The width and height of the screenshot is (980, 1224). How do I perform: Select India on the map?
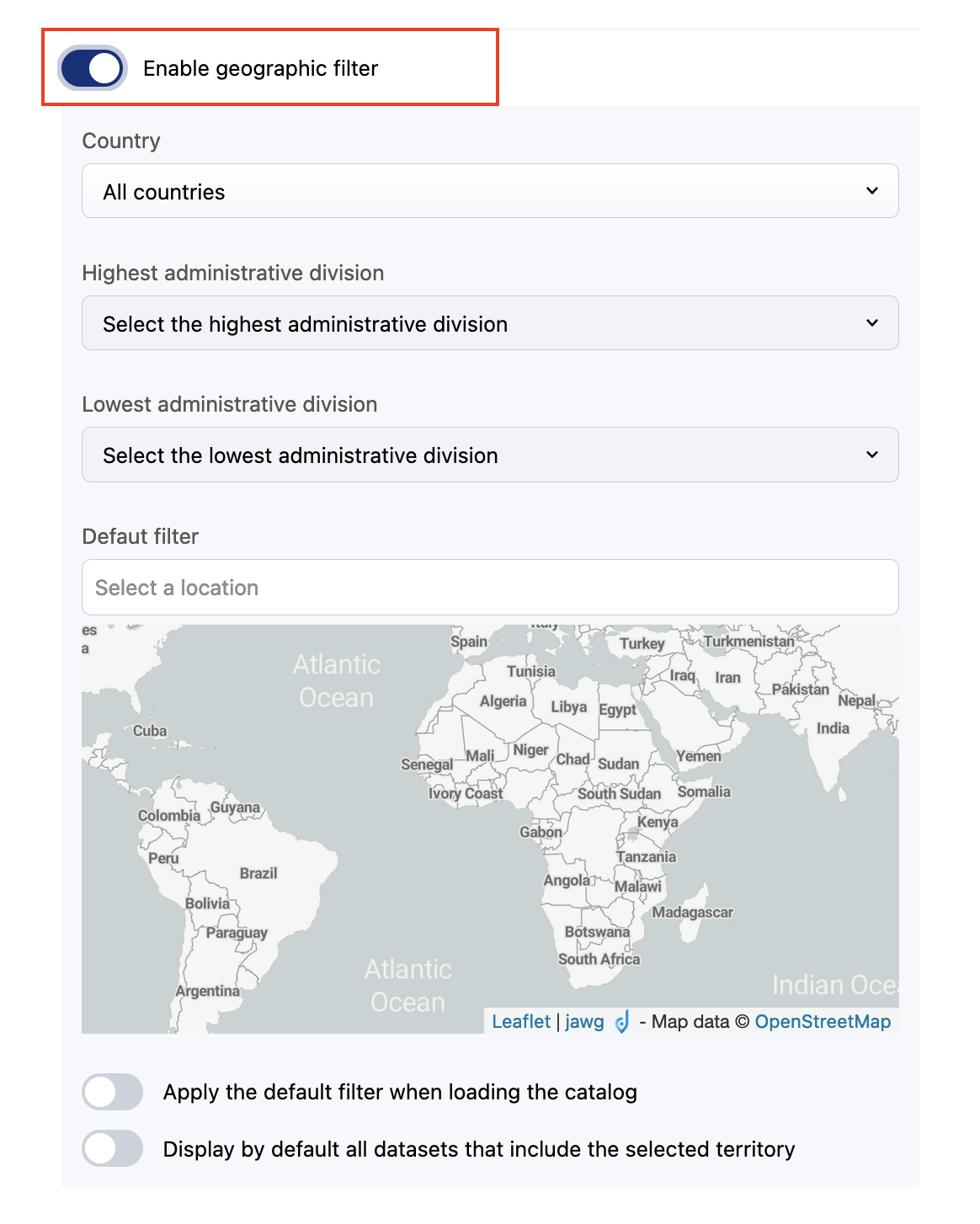click(x=833, y=729)
